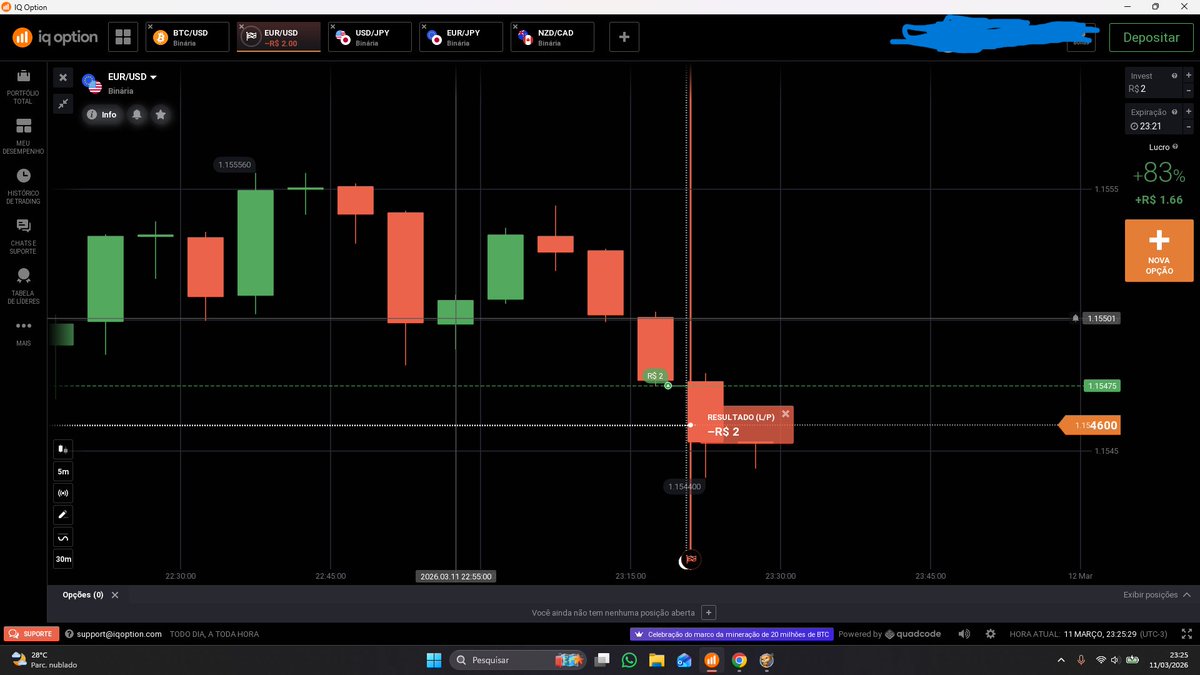Click the Windows Start button
Screen dimensions: 1200x675
[434, 660]
